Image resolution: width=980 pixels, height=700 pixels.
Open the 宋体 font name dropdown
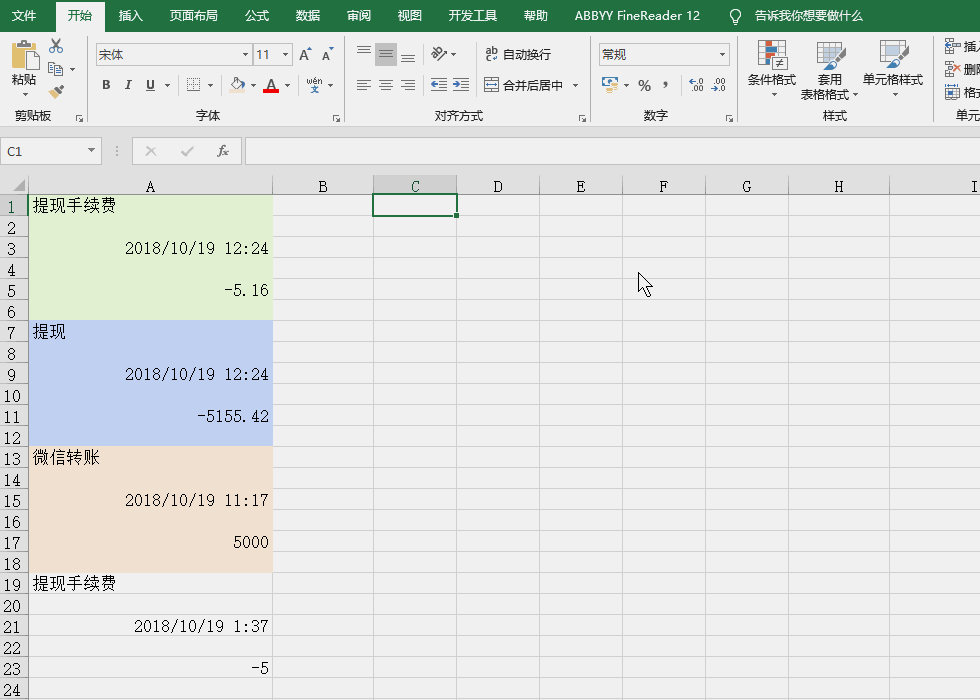(245, 54)
